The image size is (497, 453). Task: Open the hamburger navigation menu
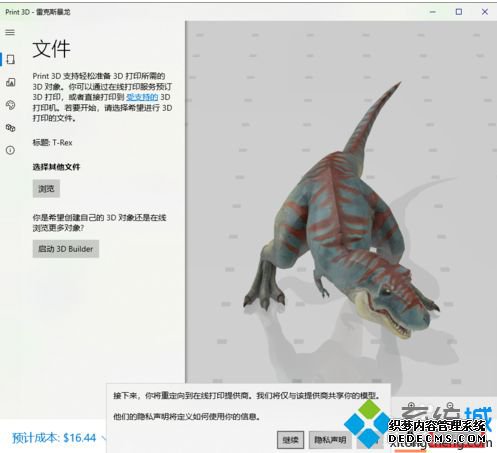[x=10, y=32]
